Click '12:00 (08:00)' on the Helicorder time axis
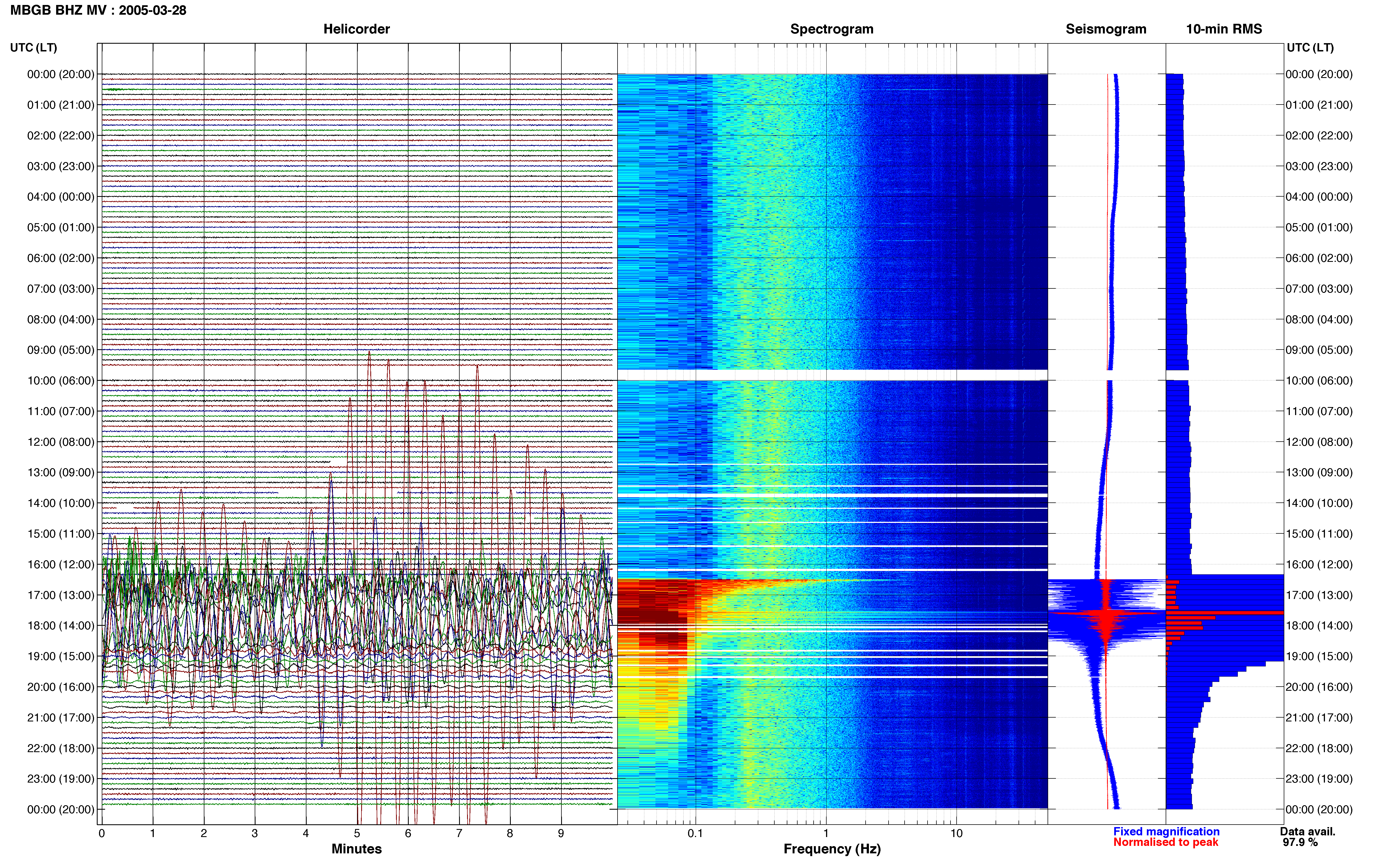 click(x=61, y=442)
